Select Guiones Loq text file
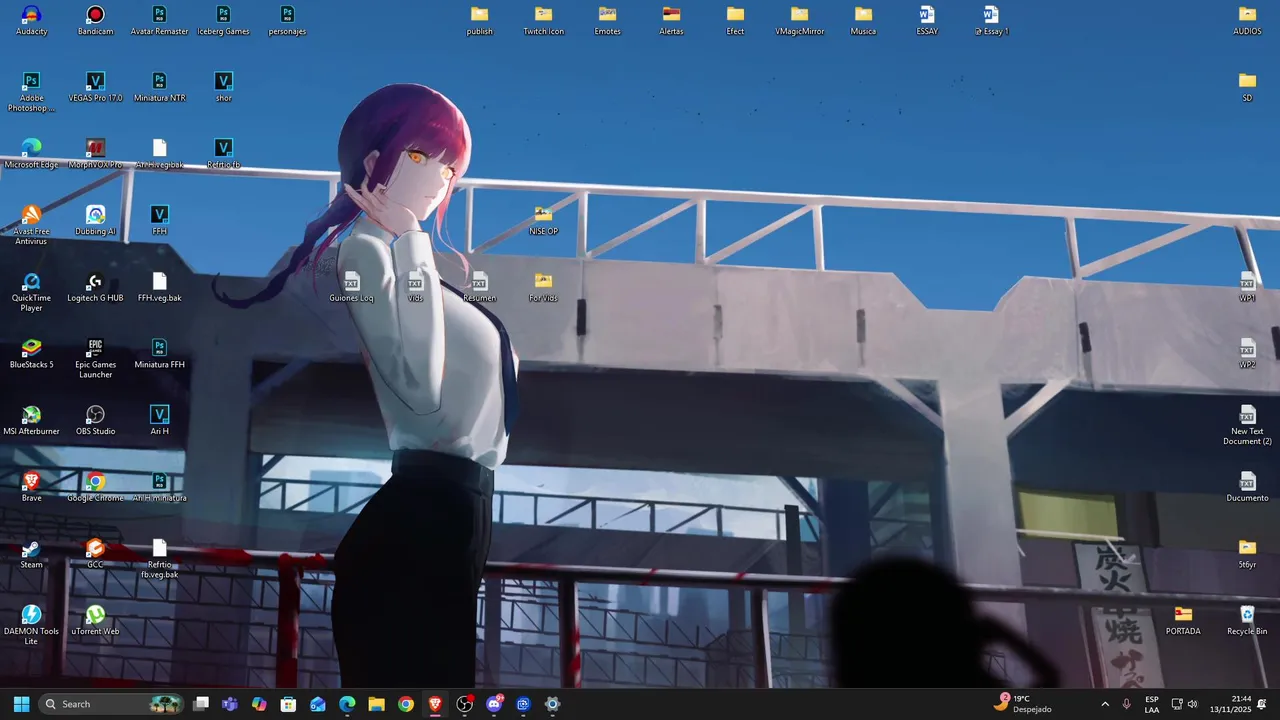The image size is (1280, 720). click(x=351, y=287)
